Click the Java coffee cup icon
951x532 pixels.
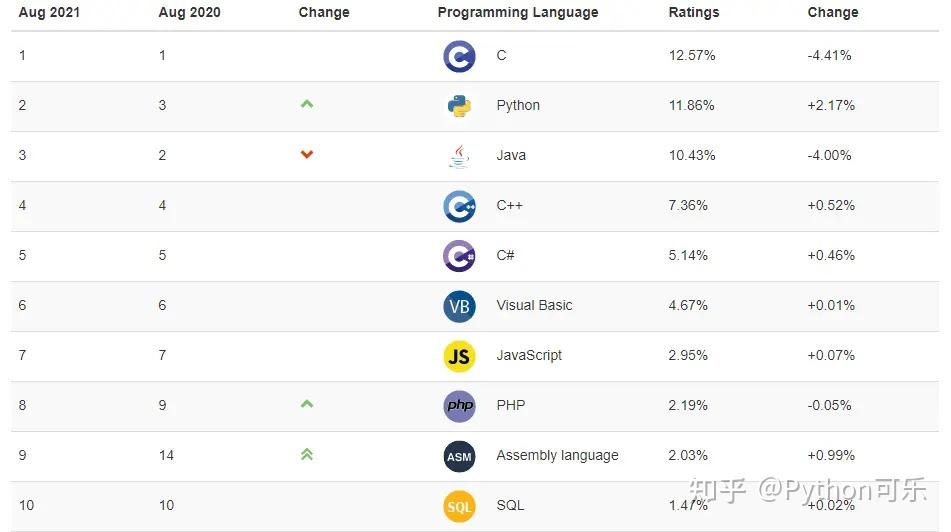pyautogui.click(x=459, y=156)
